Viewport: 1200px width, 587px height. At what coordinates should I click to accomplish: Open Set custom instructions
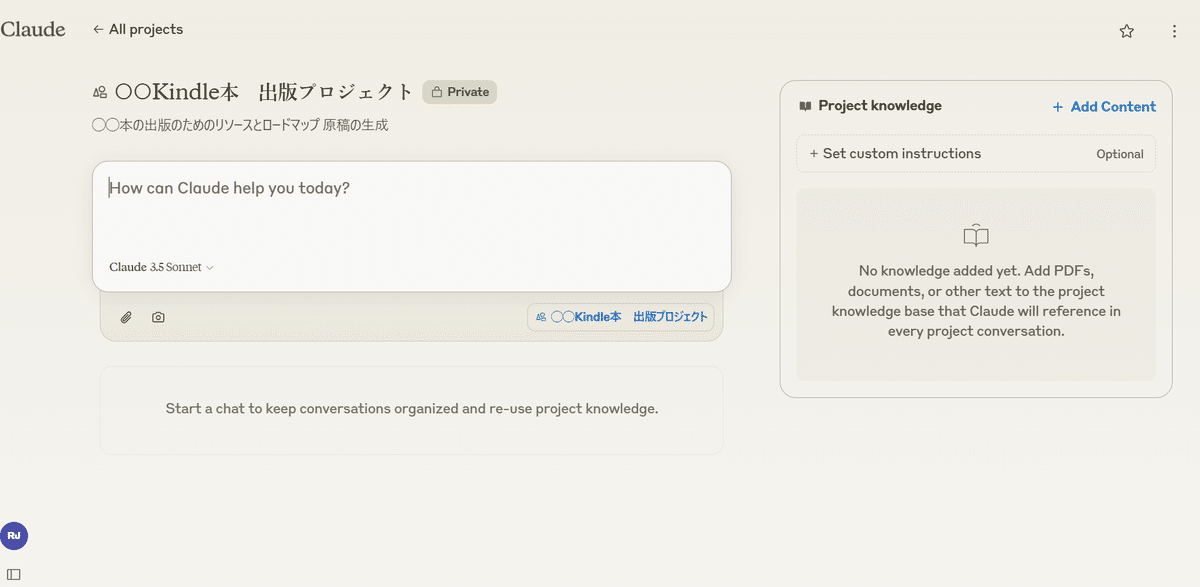point(976,154)
